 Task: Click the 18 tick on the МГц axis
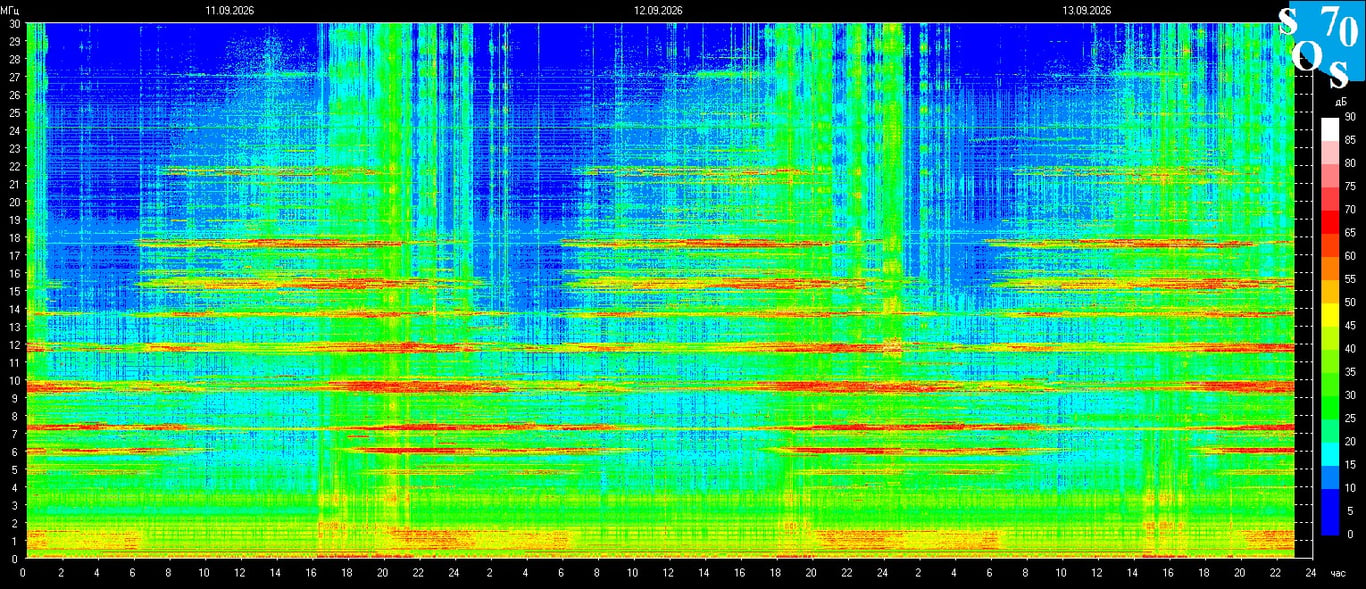[14, 237]
